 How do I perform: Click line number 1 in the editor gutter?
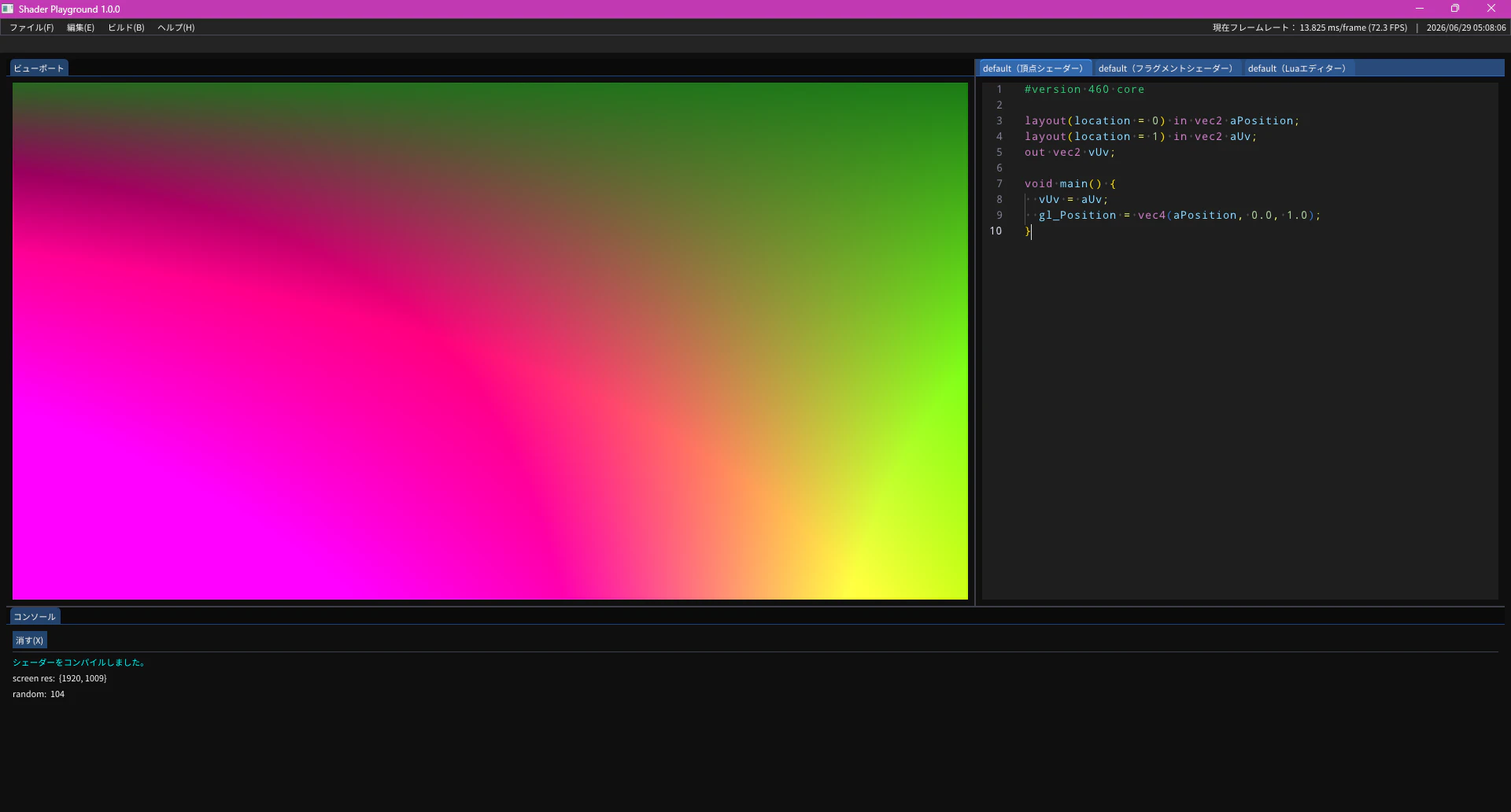(x=999, y=90)
